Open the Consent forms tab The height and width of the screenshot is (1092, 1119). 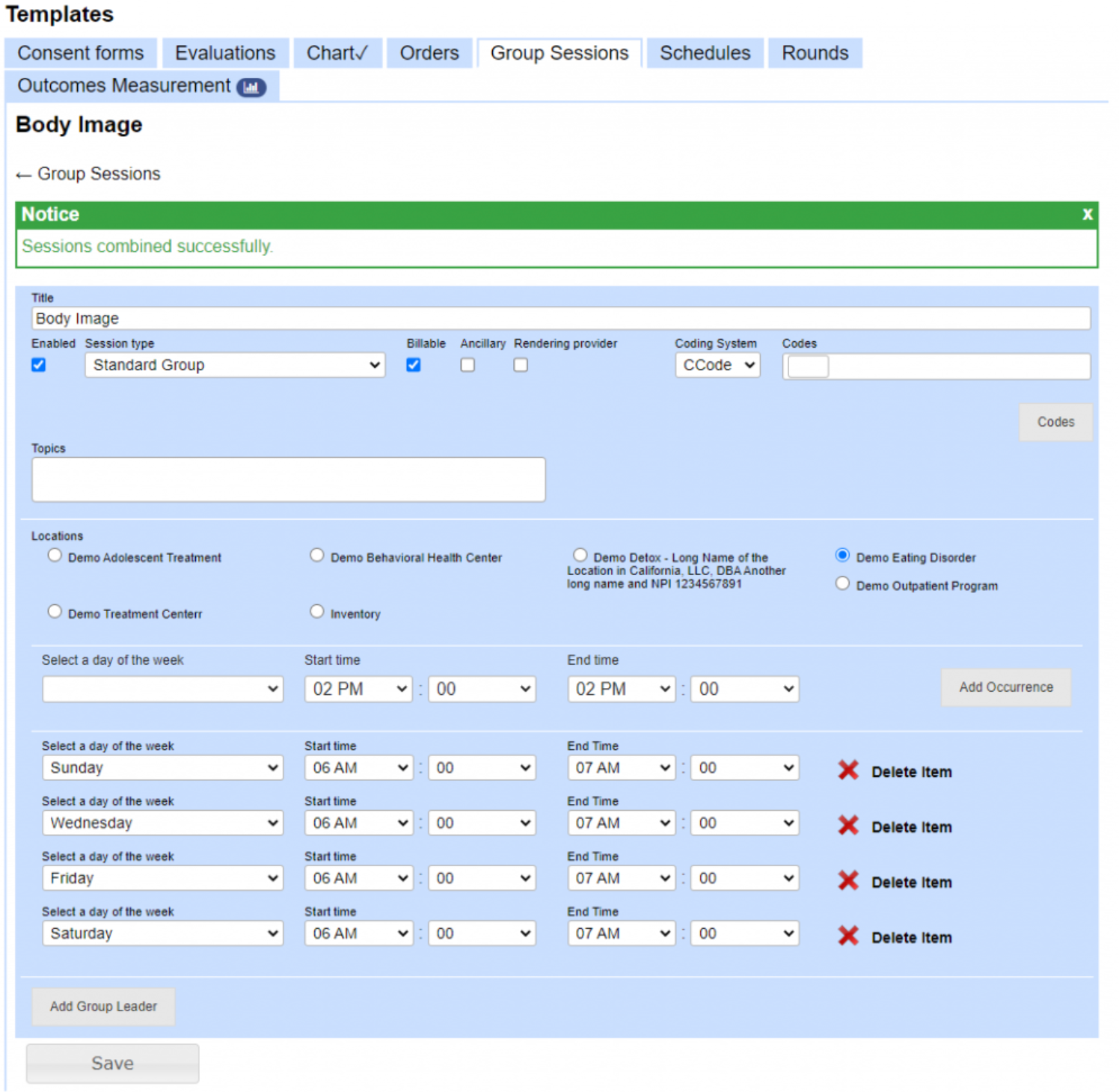tap(81, 52)
